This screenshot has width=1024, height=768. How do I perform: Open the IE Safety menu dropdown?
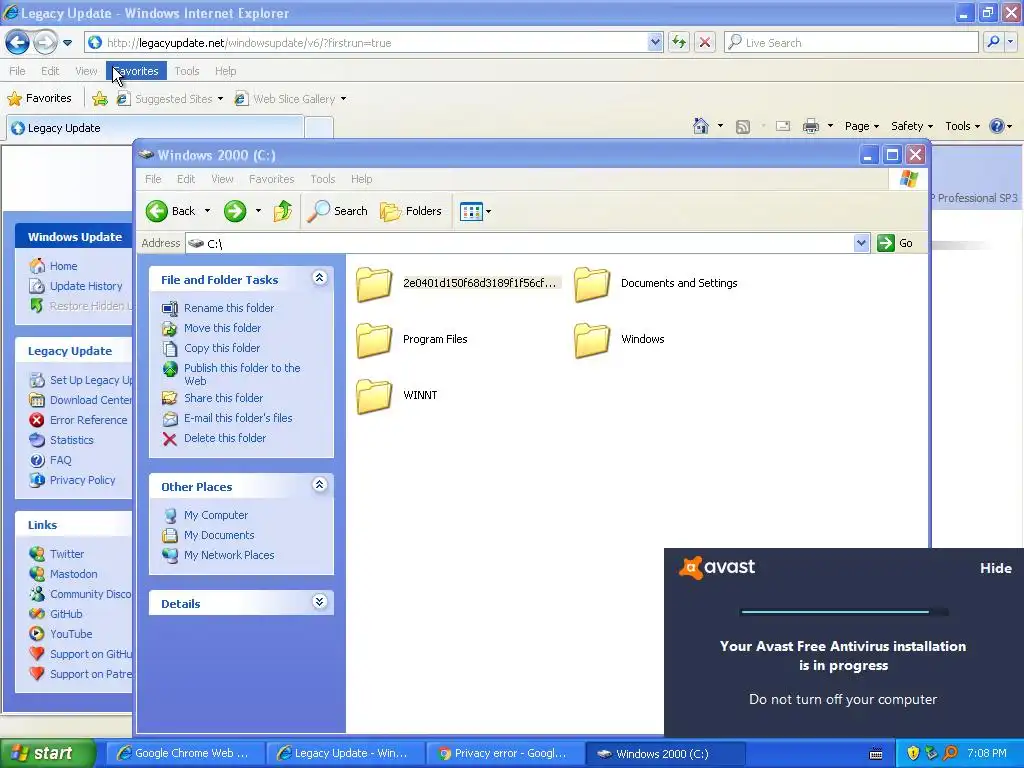pyautogui.click(x=912, y=126)
